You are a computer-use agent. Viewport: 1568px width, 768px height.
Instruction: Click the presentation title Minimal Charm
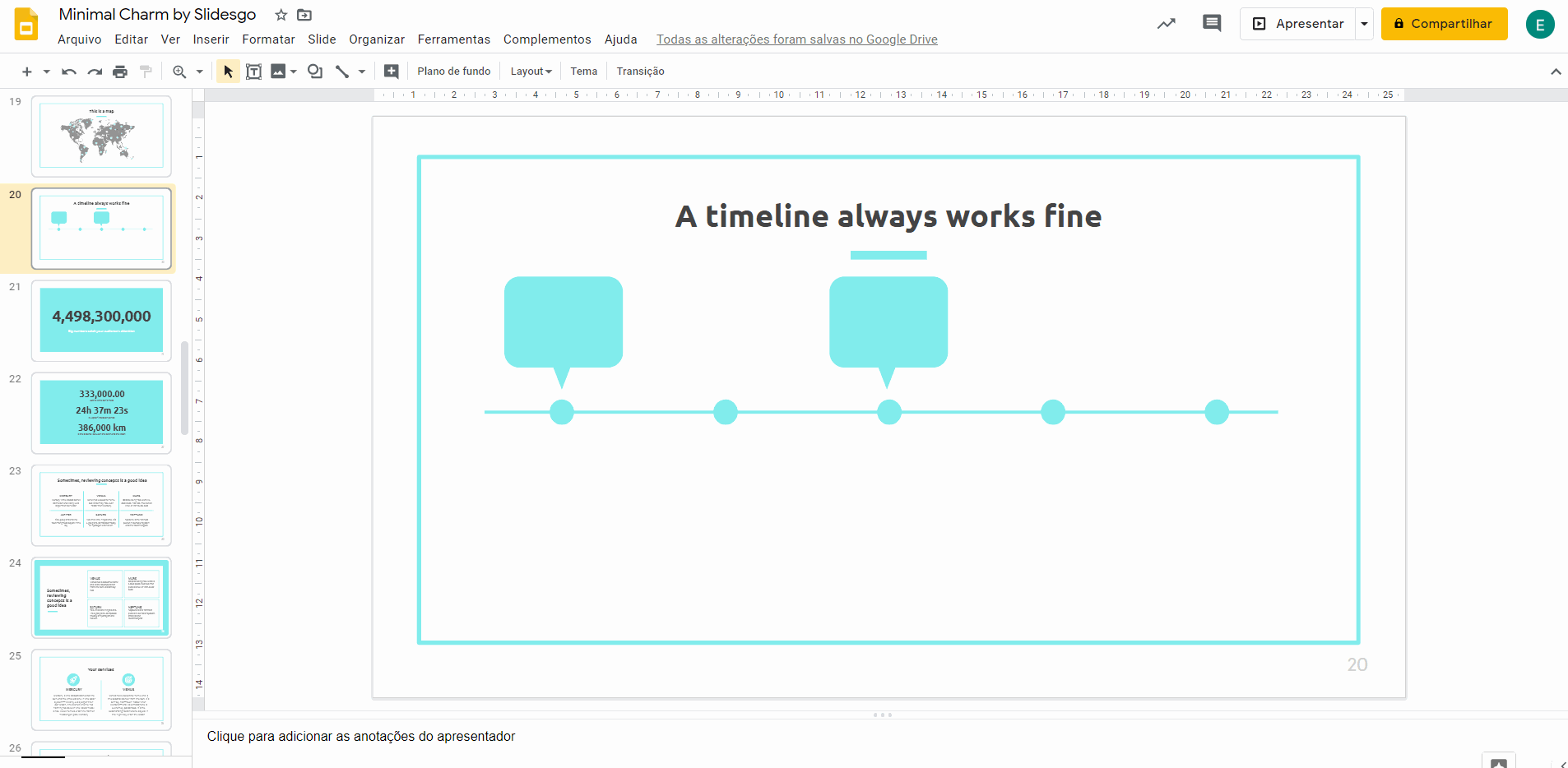pyautogui.click(x=157, y=15)
